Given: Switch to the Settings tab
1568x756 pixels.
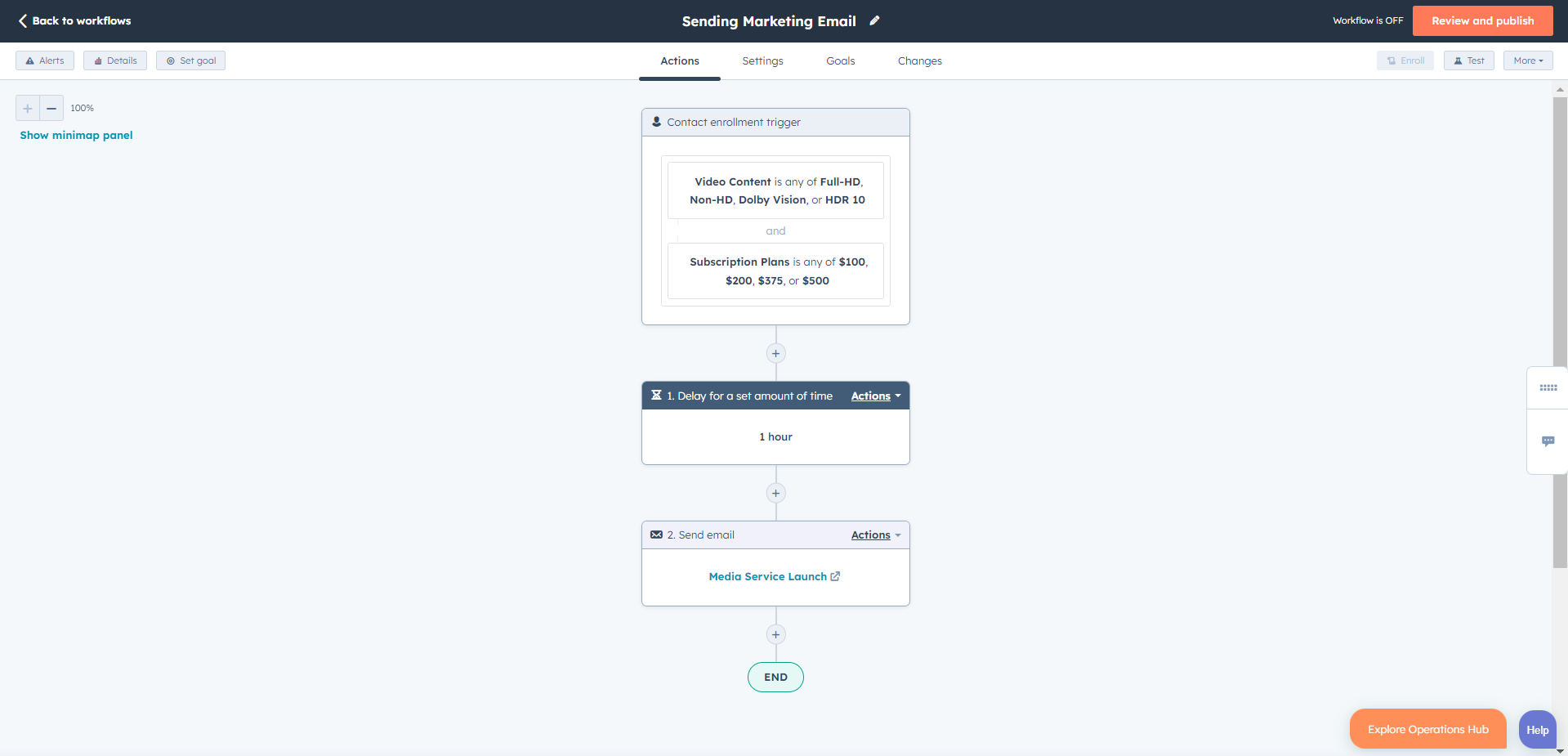Looking at the screenshot, I should pyautogui.click(x=762, y=61).
